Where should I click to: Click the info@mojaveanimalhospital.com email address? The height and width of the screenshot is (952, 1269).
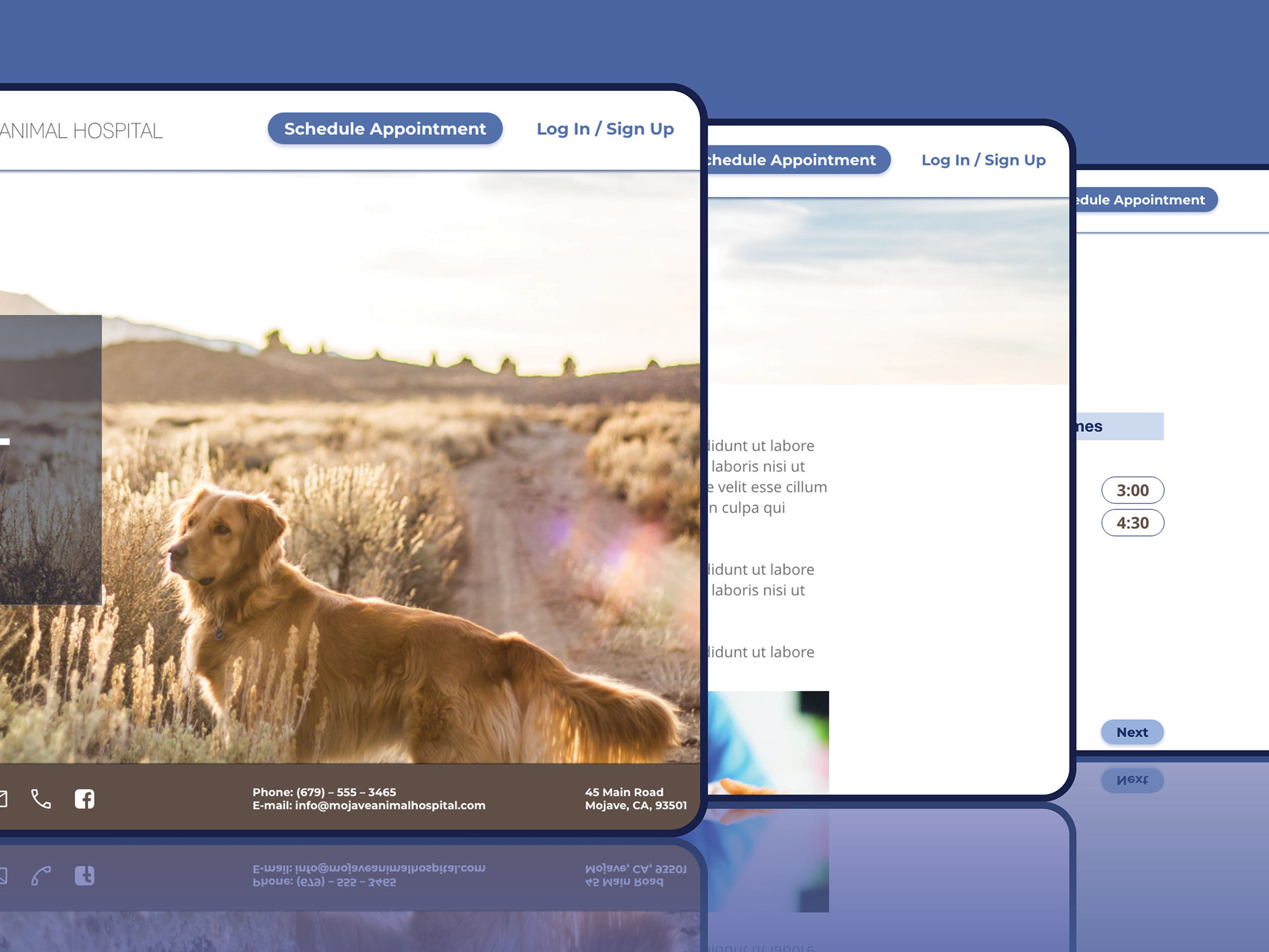(x=390, y=805)
